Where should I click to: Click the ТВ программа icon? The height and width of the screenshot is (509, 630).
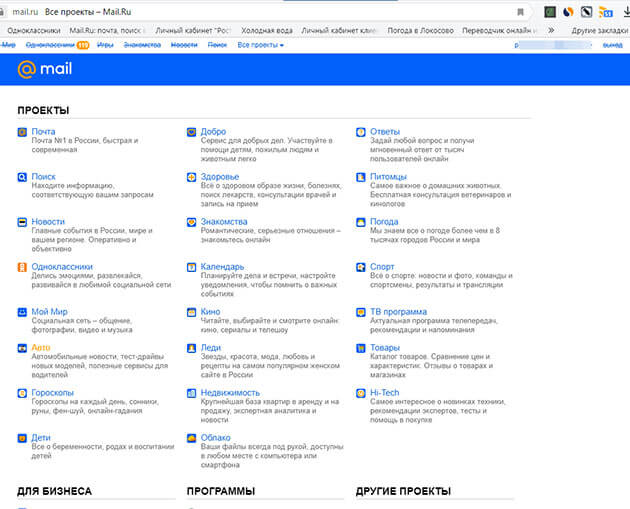362,312
